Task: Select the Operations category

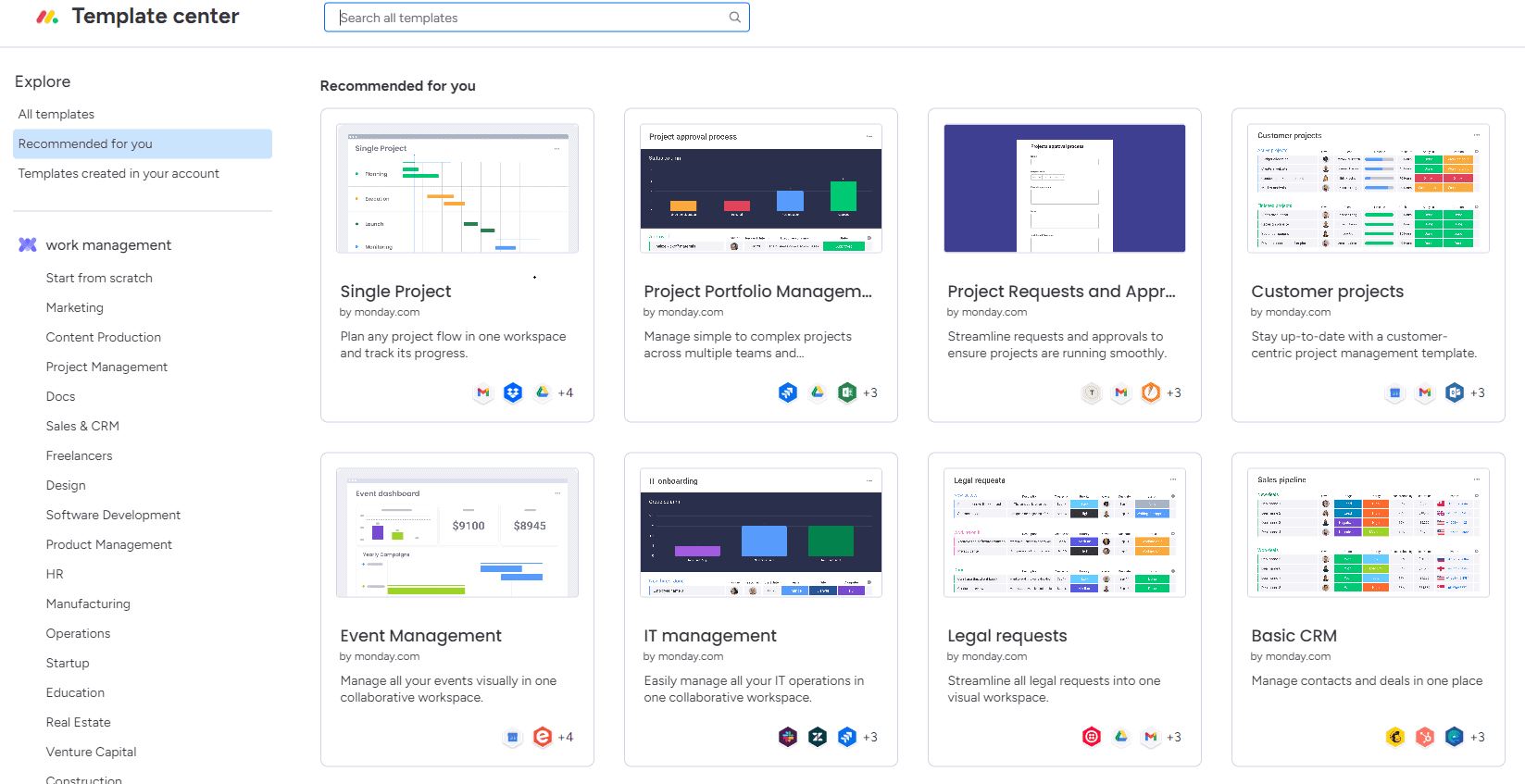Action: (x=79, y=633)
